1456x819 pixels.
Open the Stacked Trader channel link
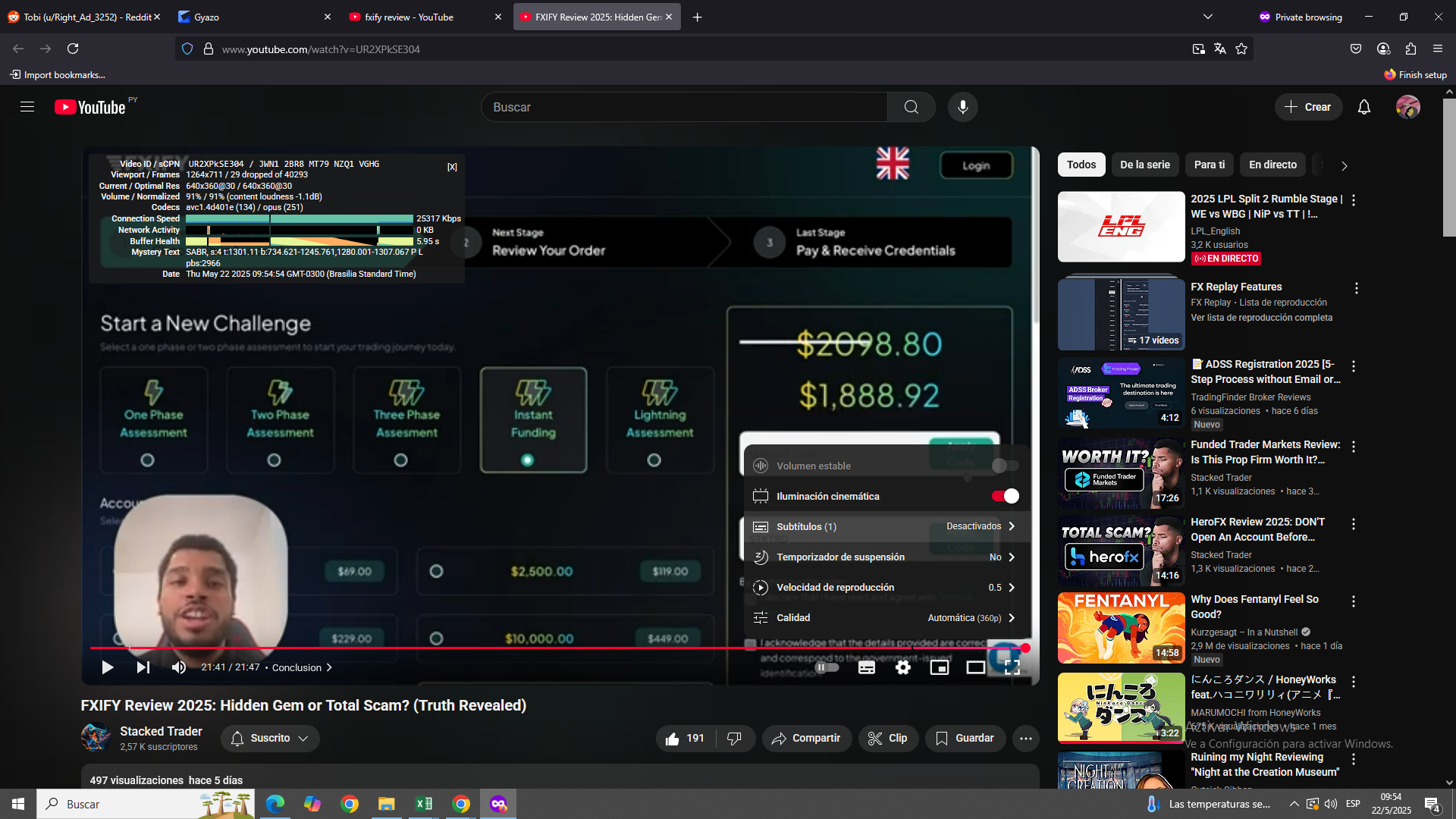click(161, 731)
